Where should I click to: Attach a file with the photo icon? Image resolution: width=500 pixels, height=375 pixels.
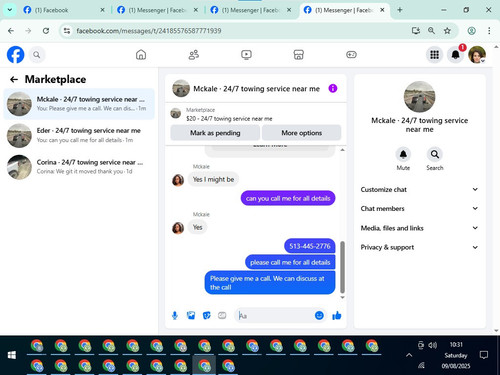click(x=191, y=315)
